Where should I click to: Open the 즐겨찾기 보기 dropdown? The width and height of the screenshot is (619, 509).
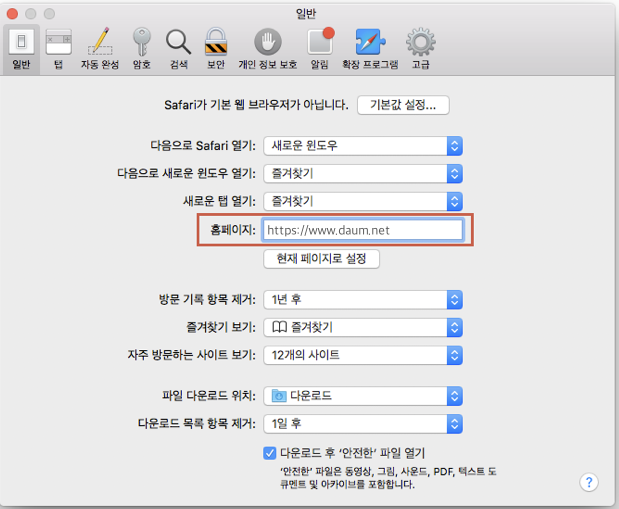(363, 327)
